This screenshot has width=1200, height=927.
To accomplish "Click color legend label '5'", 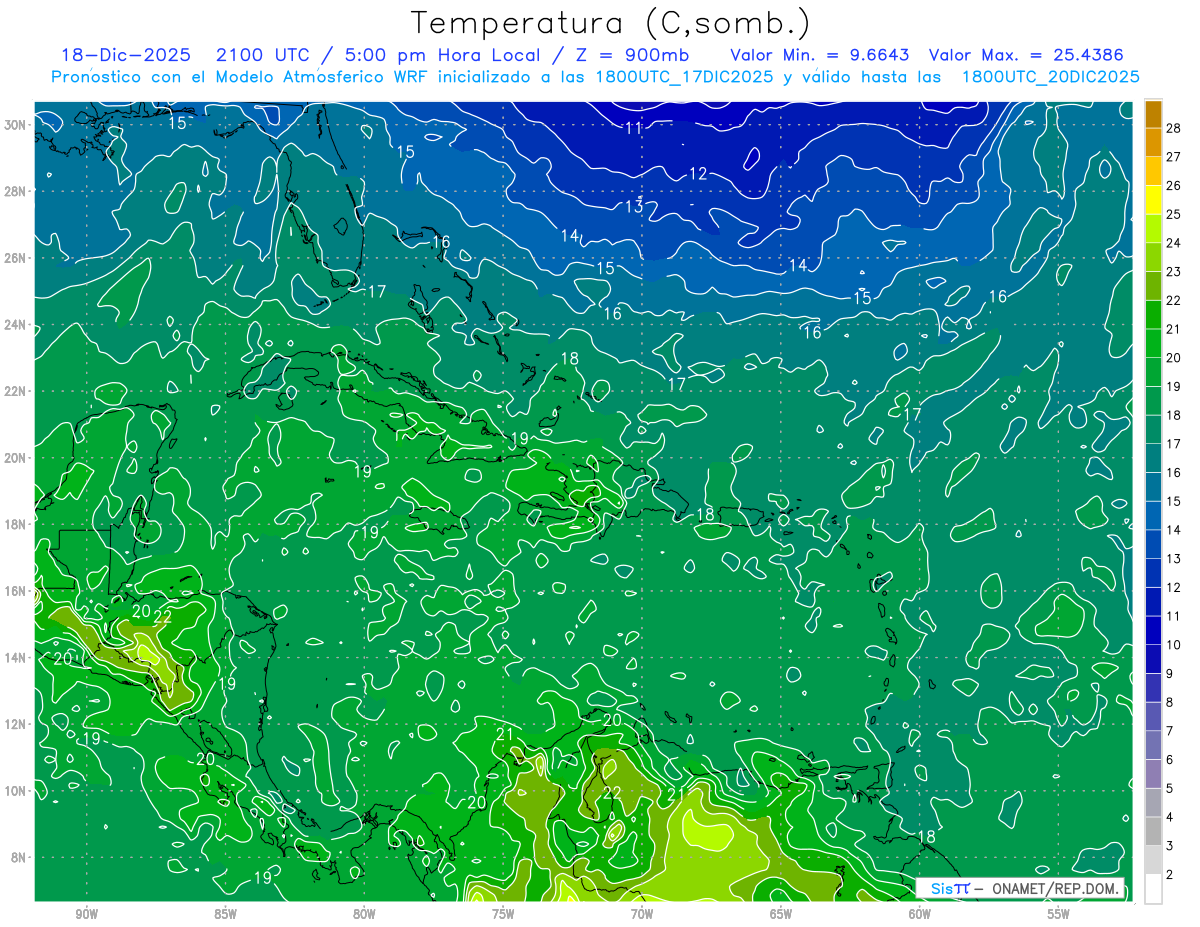I will [x=1170, y=788].
